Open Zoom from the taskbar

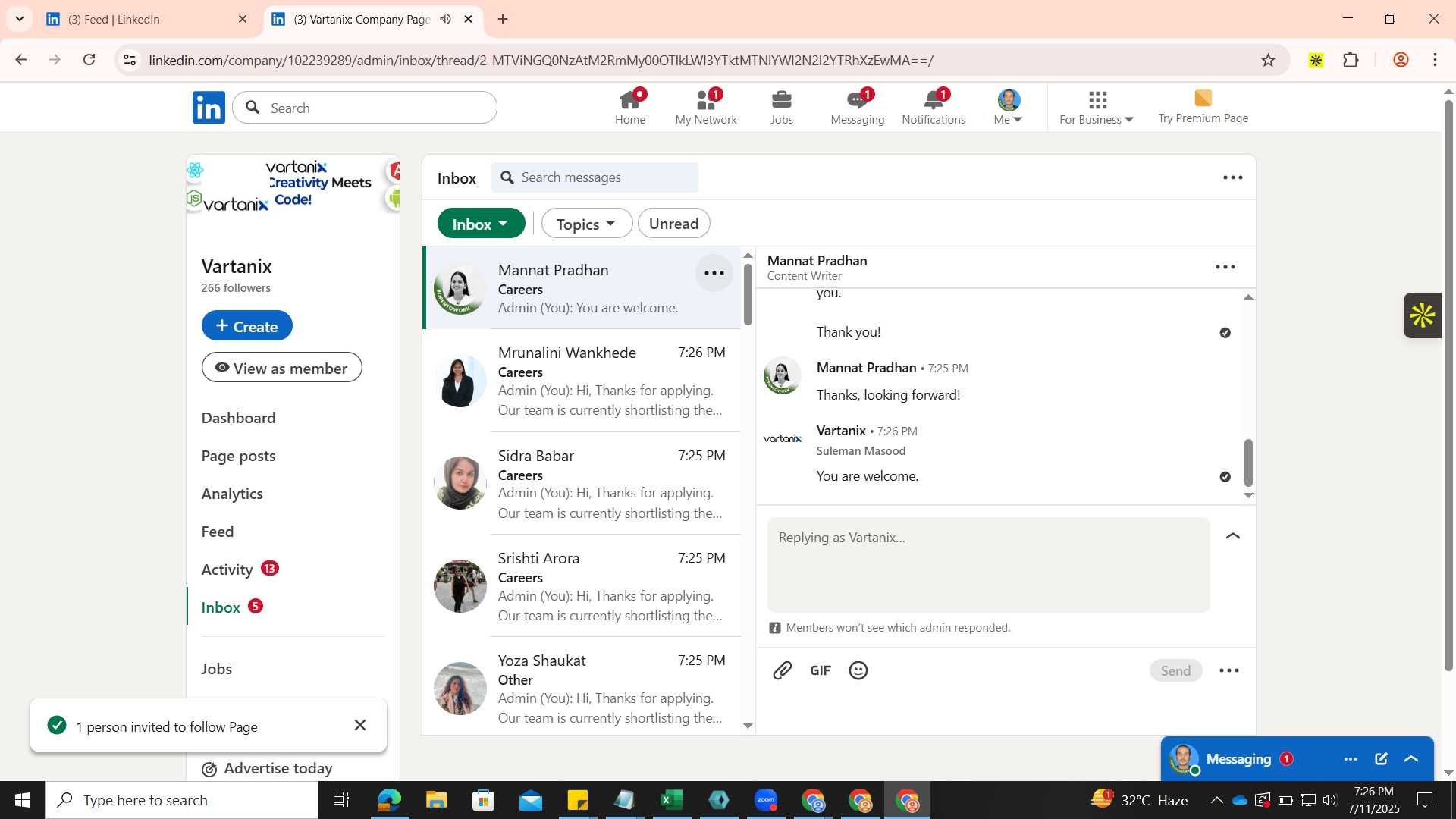coord(766,800)
